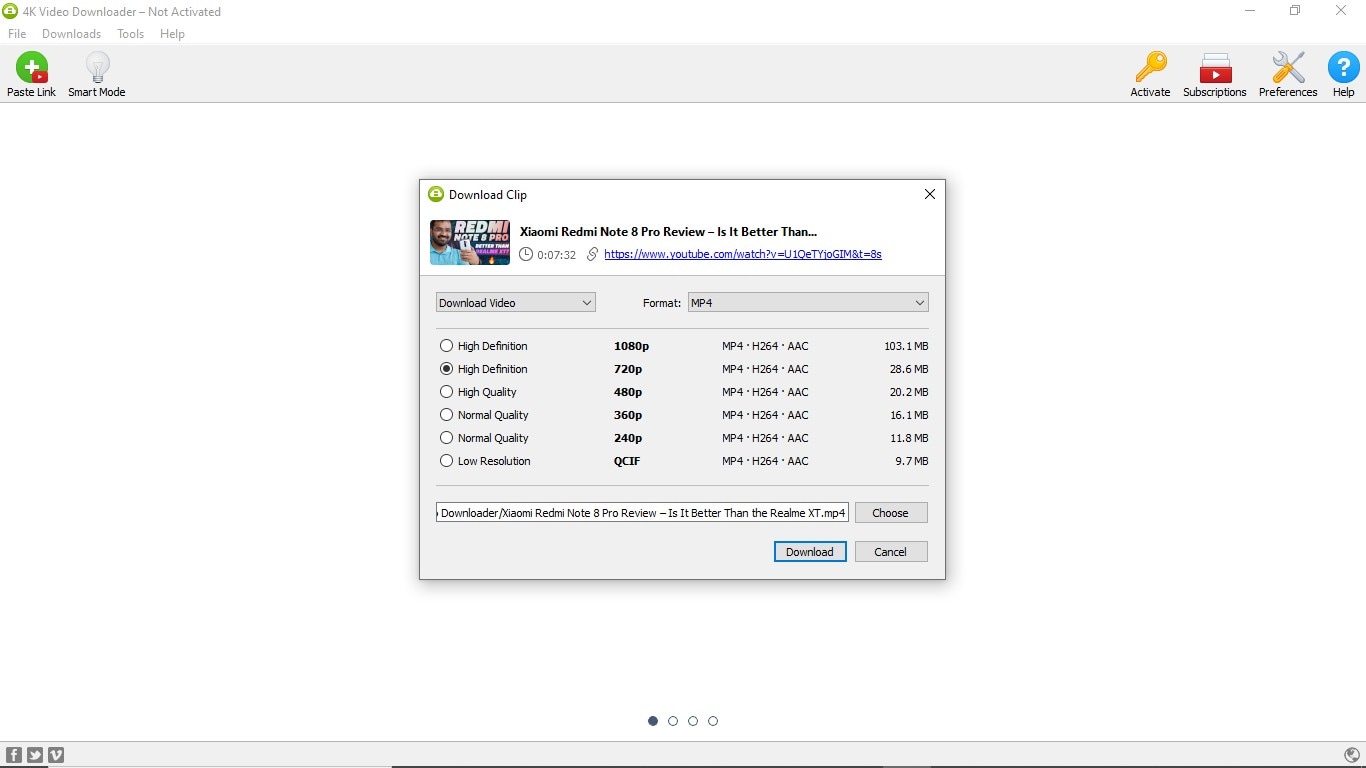Click the globe icon in status bar

pos(1352,755)
